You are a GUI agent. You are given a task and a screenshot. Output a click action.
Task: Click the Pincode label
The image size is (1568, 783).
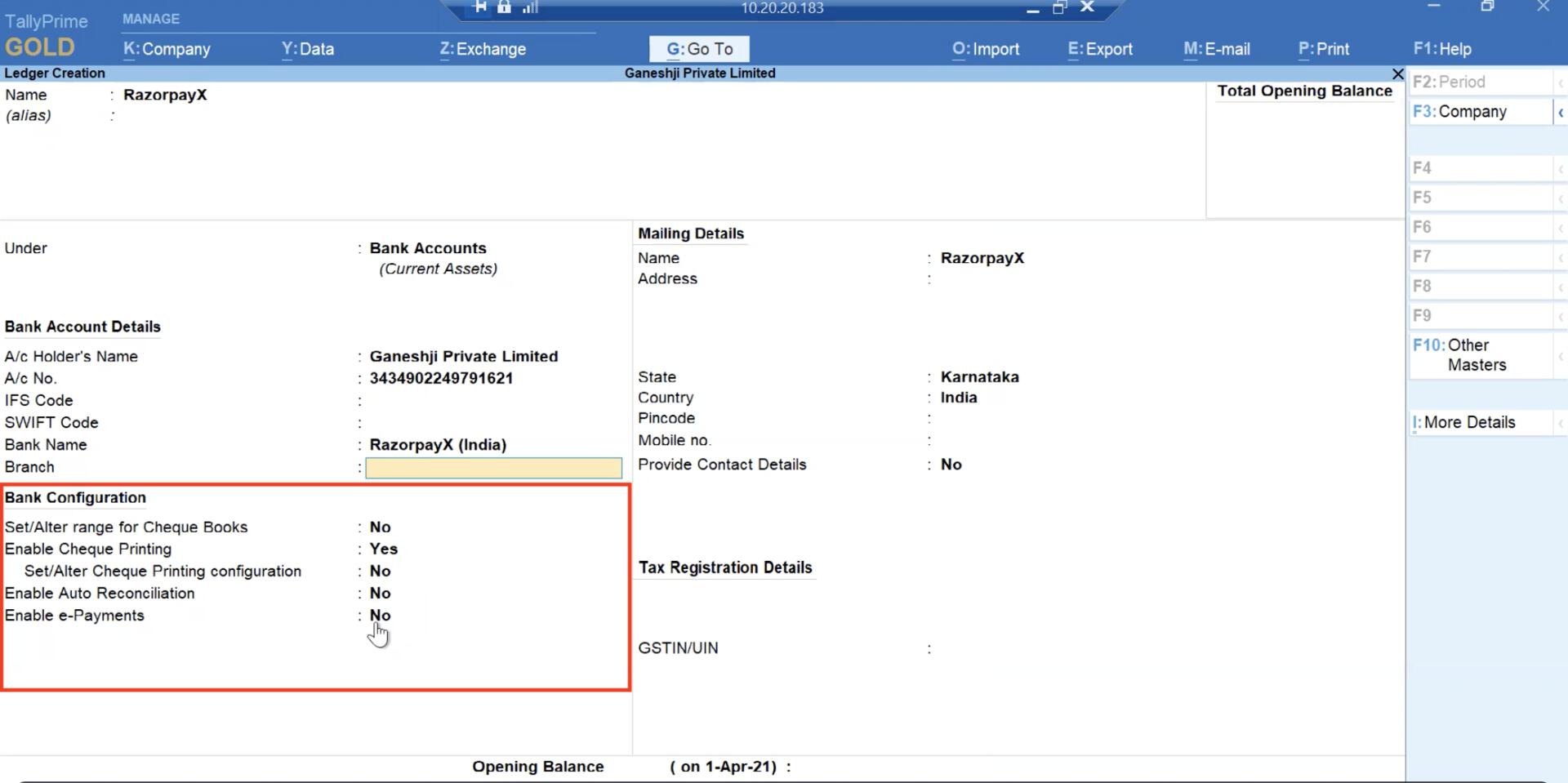(666, 418)
